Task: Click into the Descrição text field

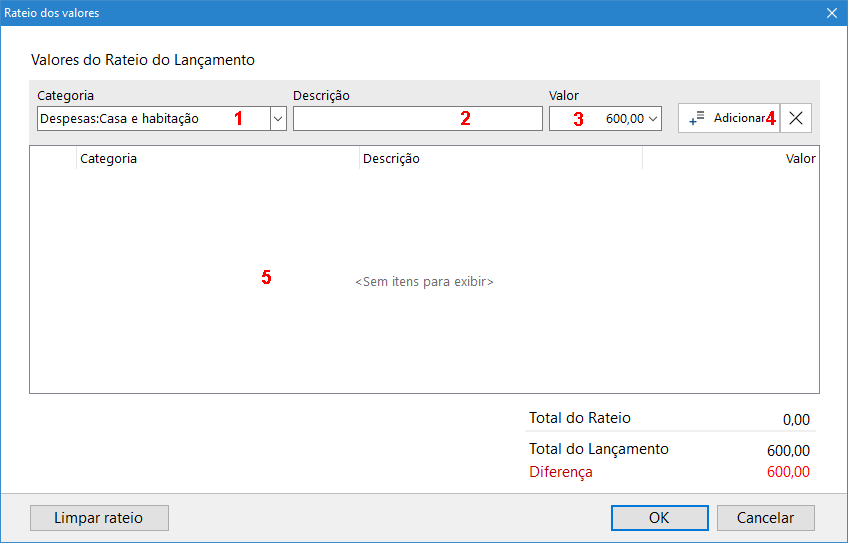Action: (417, 119)
